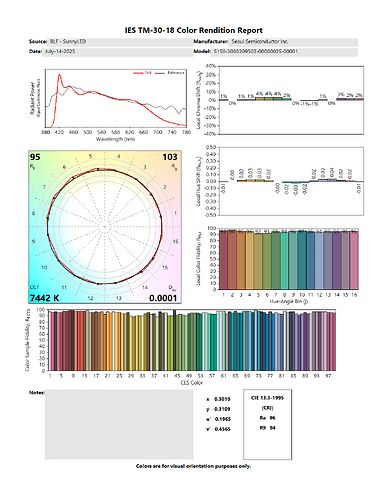The image size is (386, 500).
Task: Click inside the gray Notes box
Action: click(119, 424)
